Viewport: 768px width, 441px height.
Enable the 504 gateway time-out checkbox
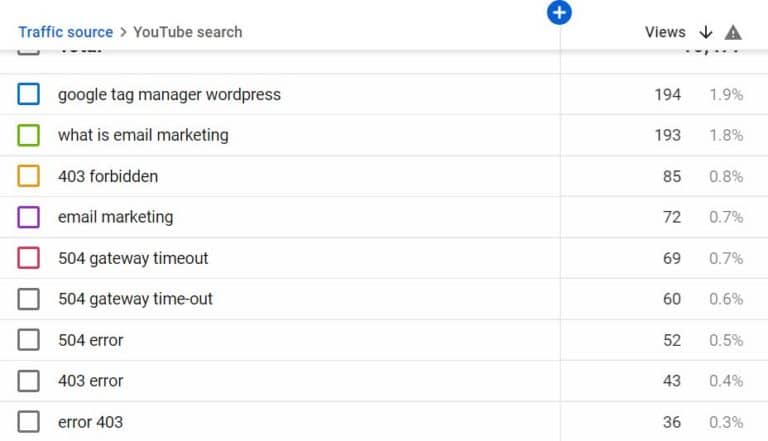tap(28, 299)
